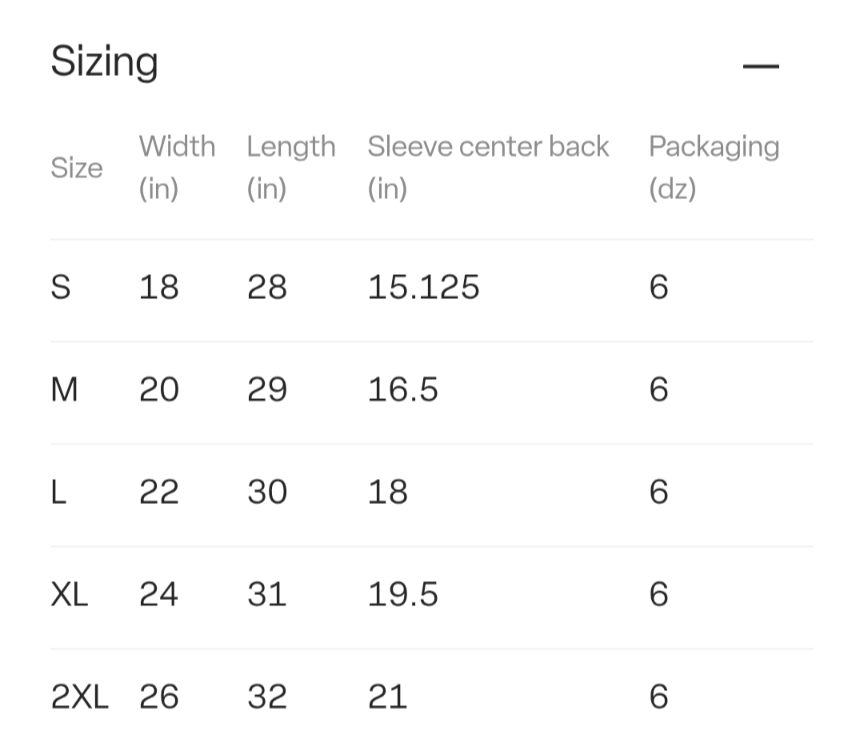Click width value 24 in XL row
The image size is (864, 747).
point(159,594)
